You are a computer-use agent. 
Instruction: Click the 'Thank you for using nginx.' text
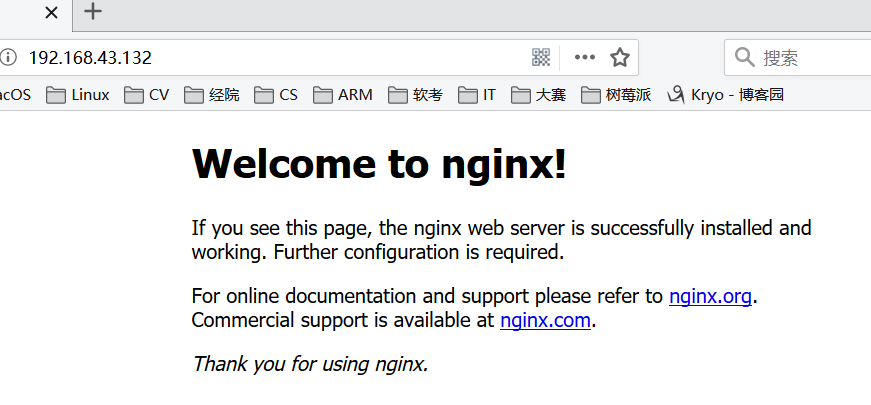pyautogui.click(x=310, y=364)
